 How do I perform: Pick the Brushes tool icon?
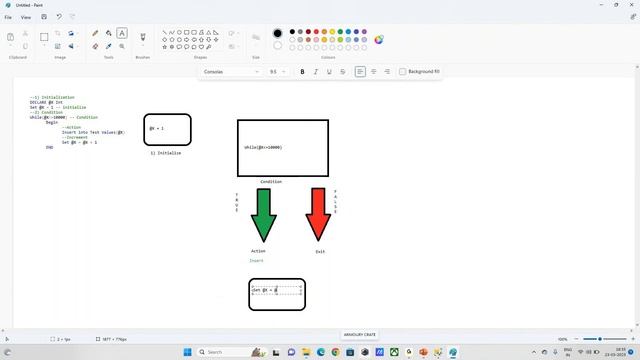pos(143,37)
